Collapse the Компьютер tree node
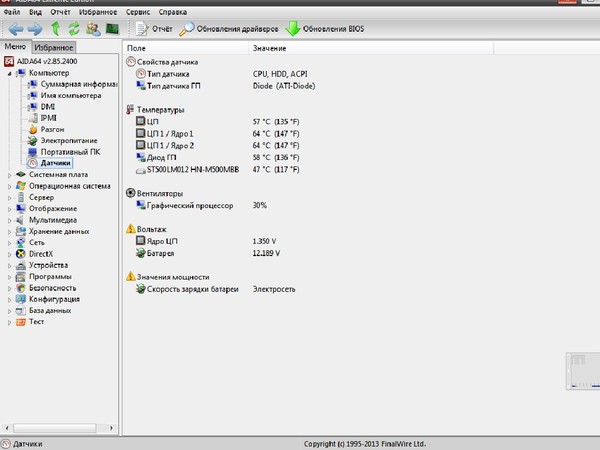The image size is (600, 450). pyautogui.click(x=9, y=73)
